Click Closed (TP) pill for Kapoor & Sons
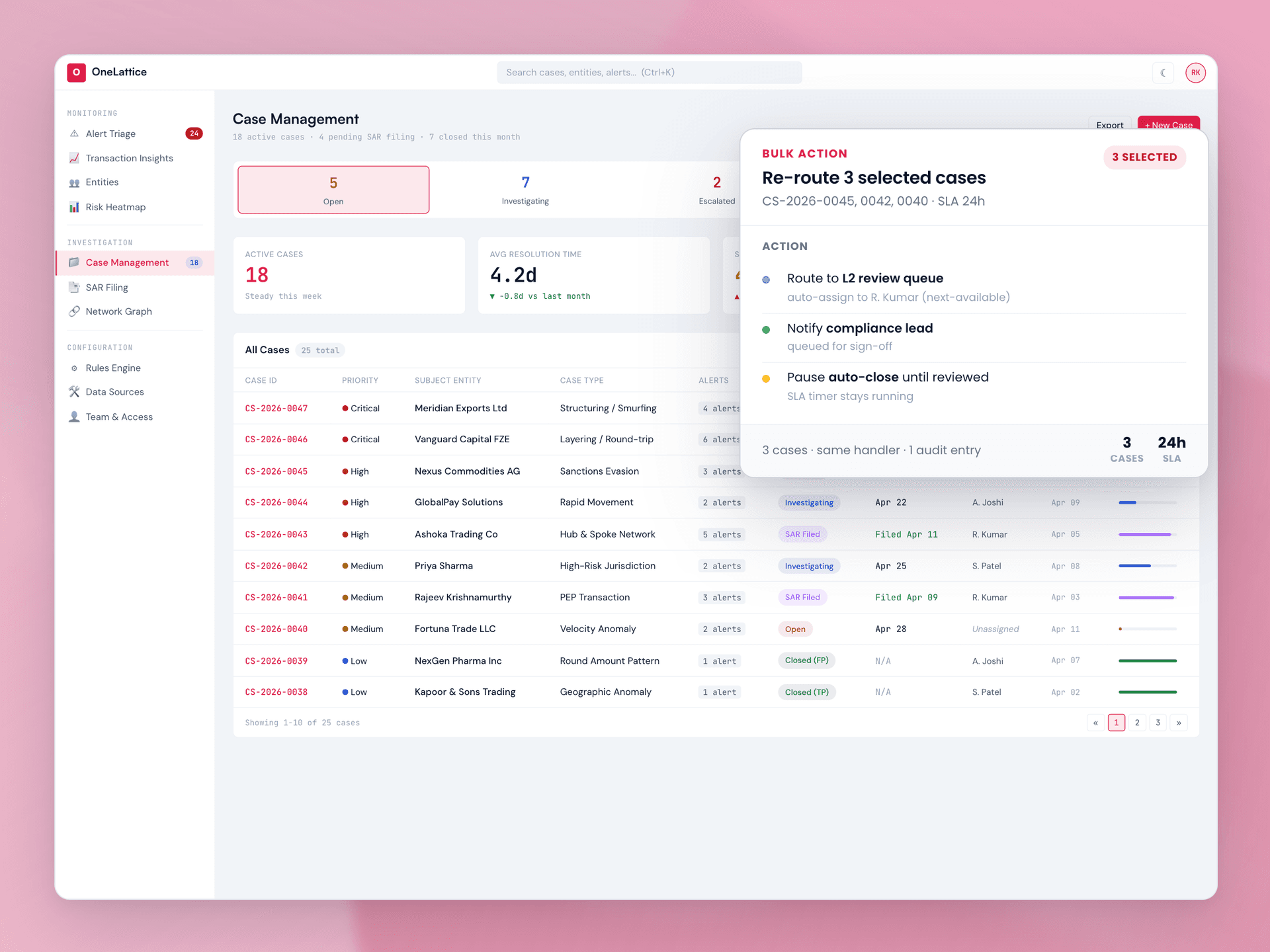Screen dimensions: 1270x952 806,692
